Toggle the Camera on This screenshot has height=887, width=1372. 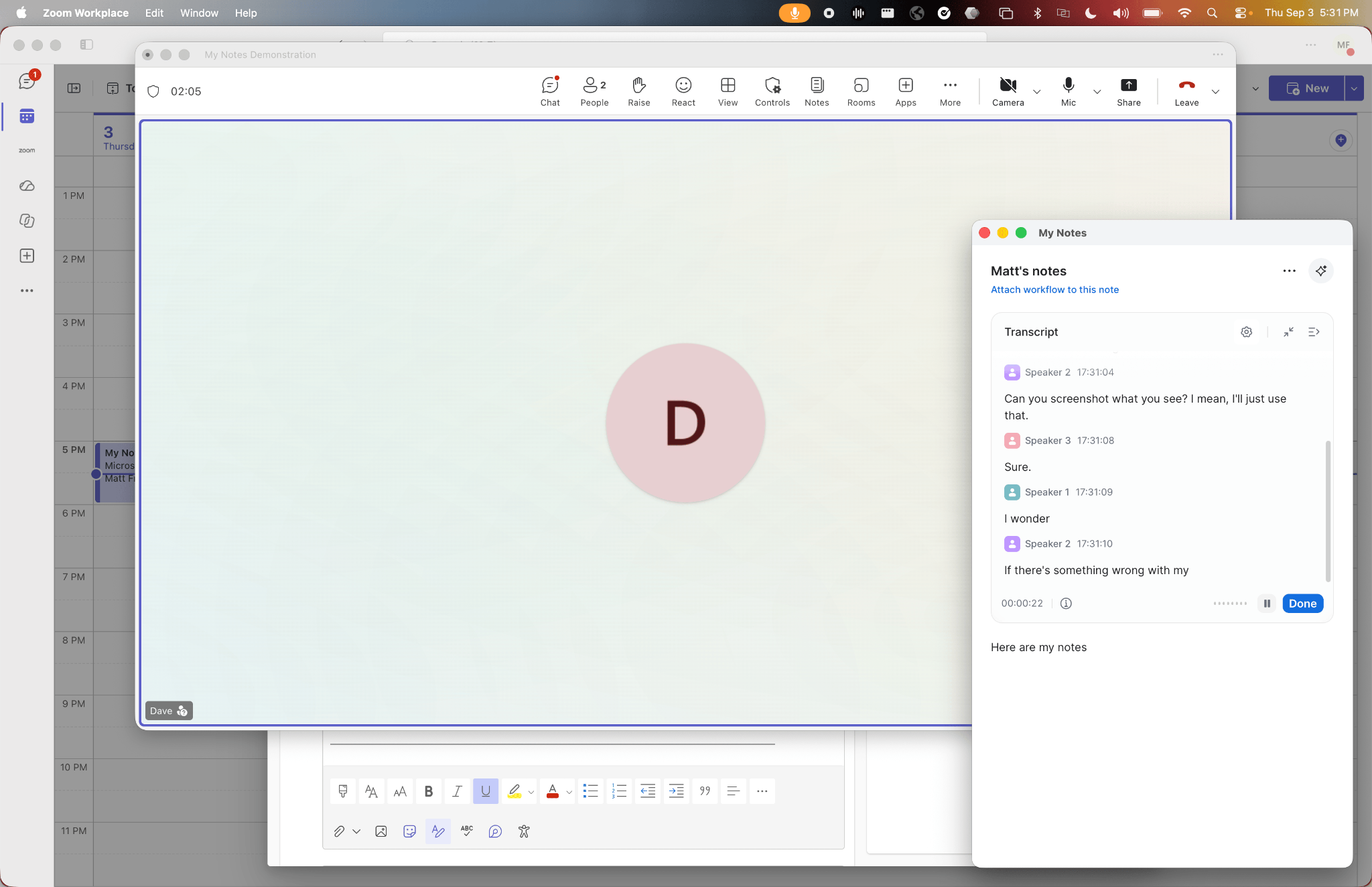click(x=1008, y=91)
